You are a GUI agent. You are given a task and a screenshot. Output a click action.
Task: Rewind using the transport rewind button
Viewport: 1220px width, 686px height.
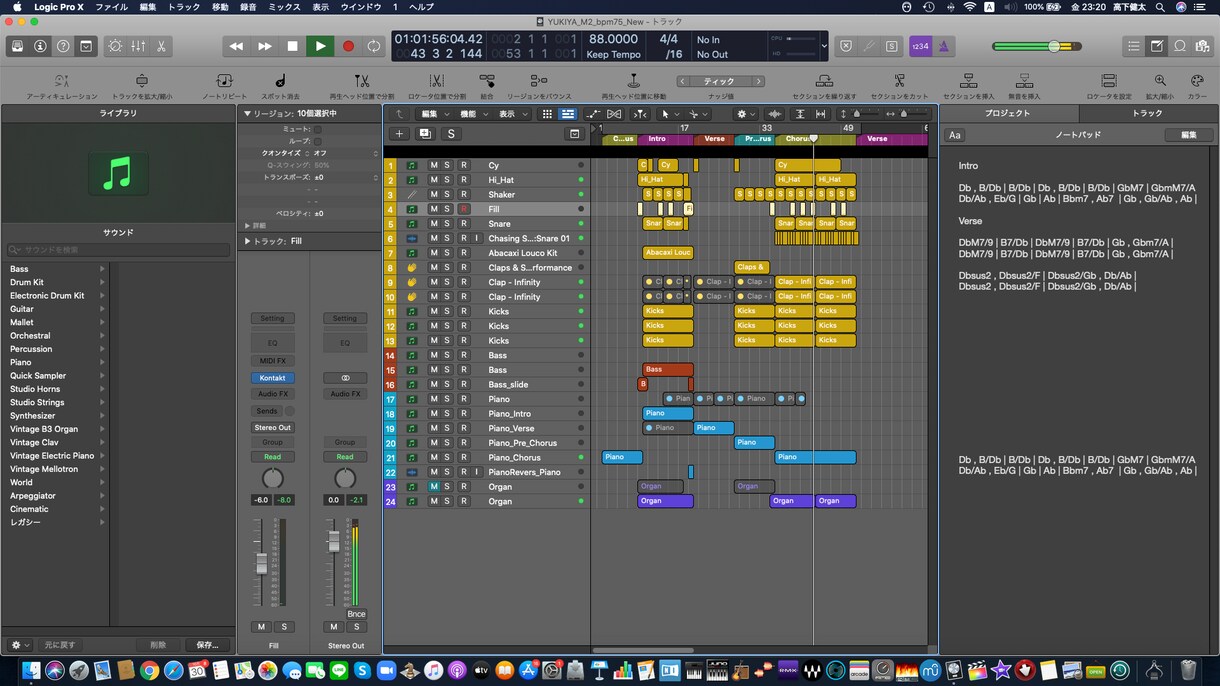236,46
